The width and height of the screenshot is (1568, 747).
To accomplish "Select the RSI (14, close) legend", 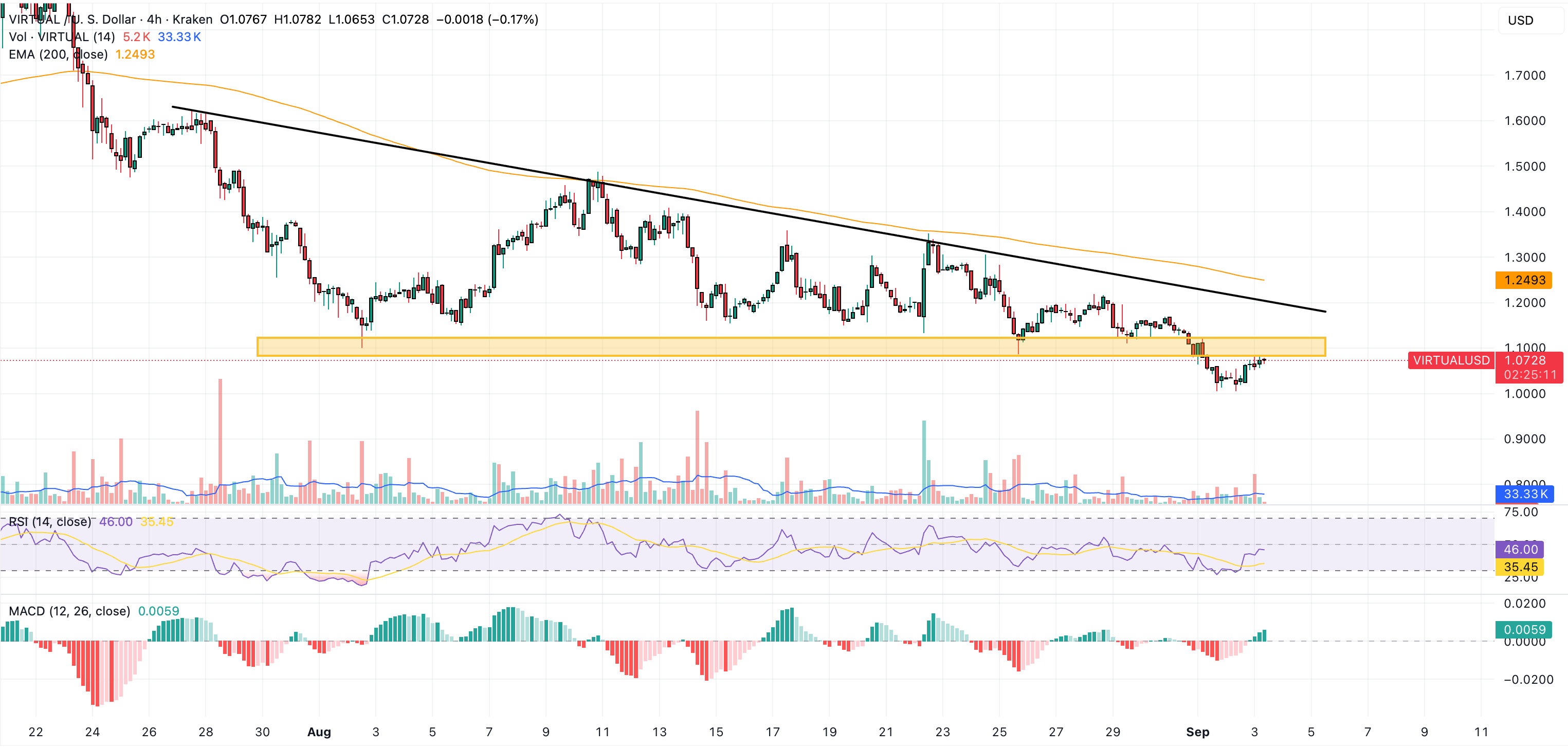I will [49, 522].
